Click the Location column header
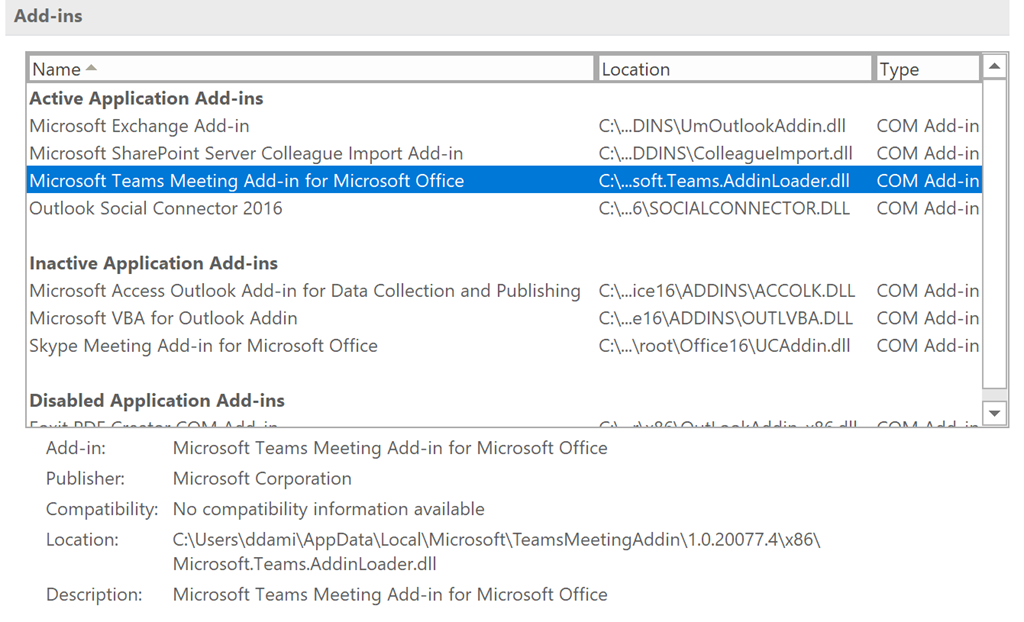Image resolution: width=1024 pixels, height=622 pixels. pyautogui.click(x=635, y=69)
